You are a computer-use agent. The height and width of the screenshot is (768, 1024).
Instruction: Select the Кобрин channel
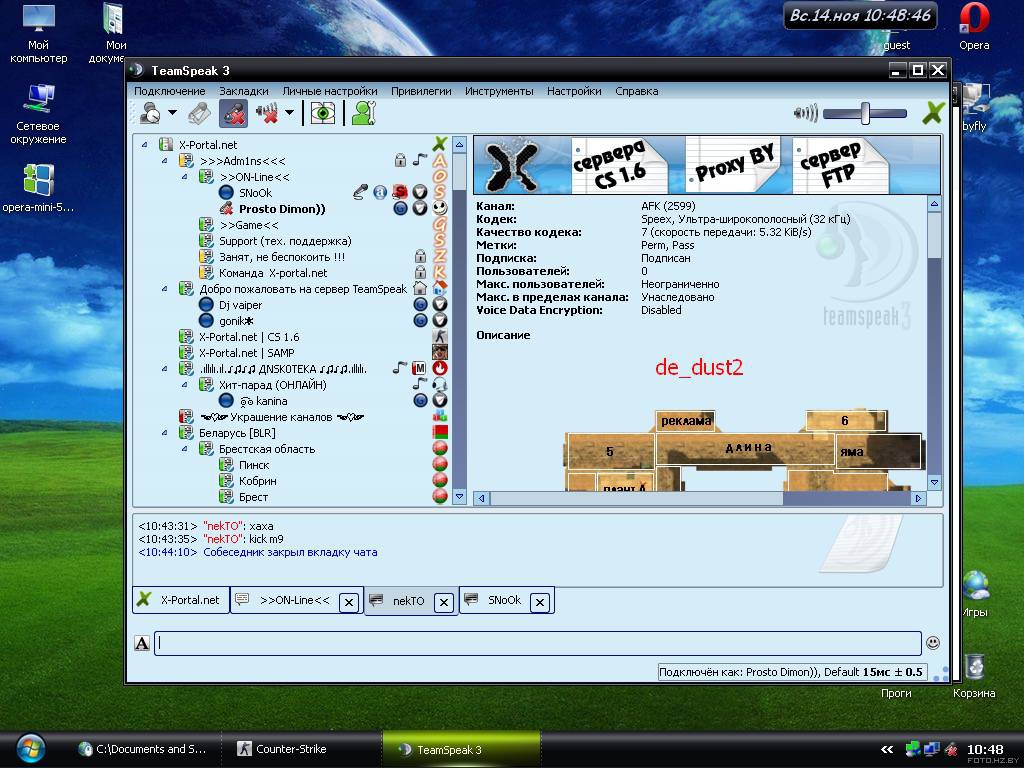(257, 481)
